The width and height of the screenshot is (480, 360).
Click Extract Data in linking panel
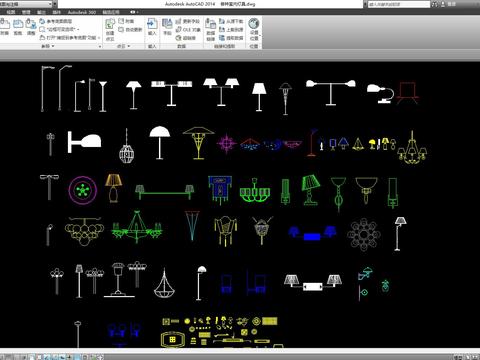point(231,38)
